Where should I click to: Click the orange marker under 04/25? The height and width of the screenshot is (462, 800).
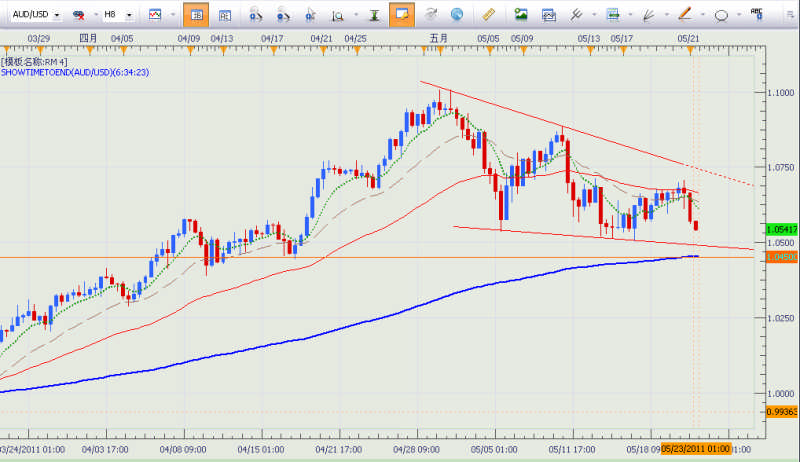pyautogui.click(x=357, y=50)
